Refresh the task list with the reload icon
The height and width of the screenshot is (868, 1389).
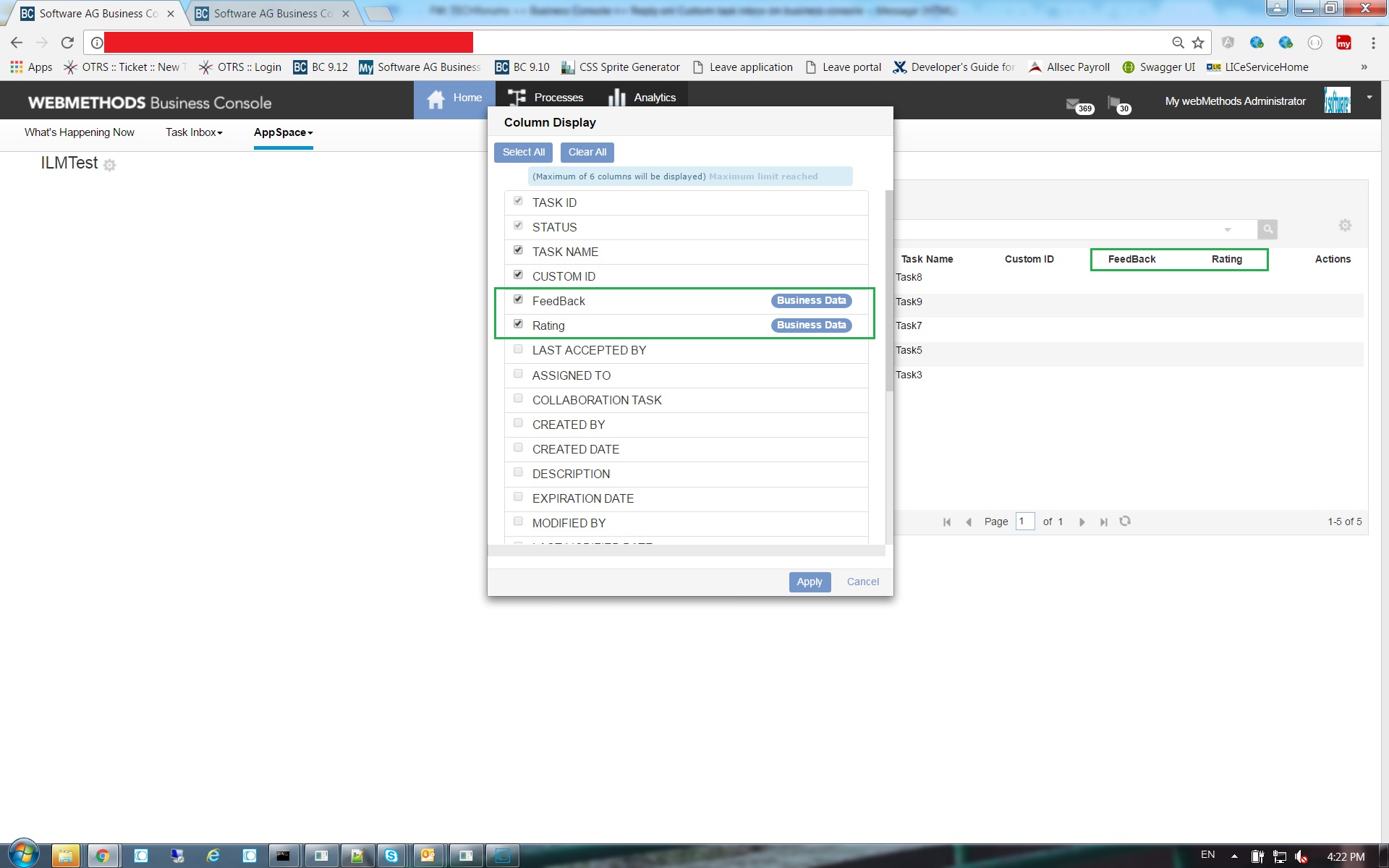coord(1126,522)
